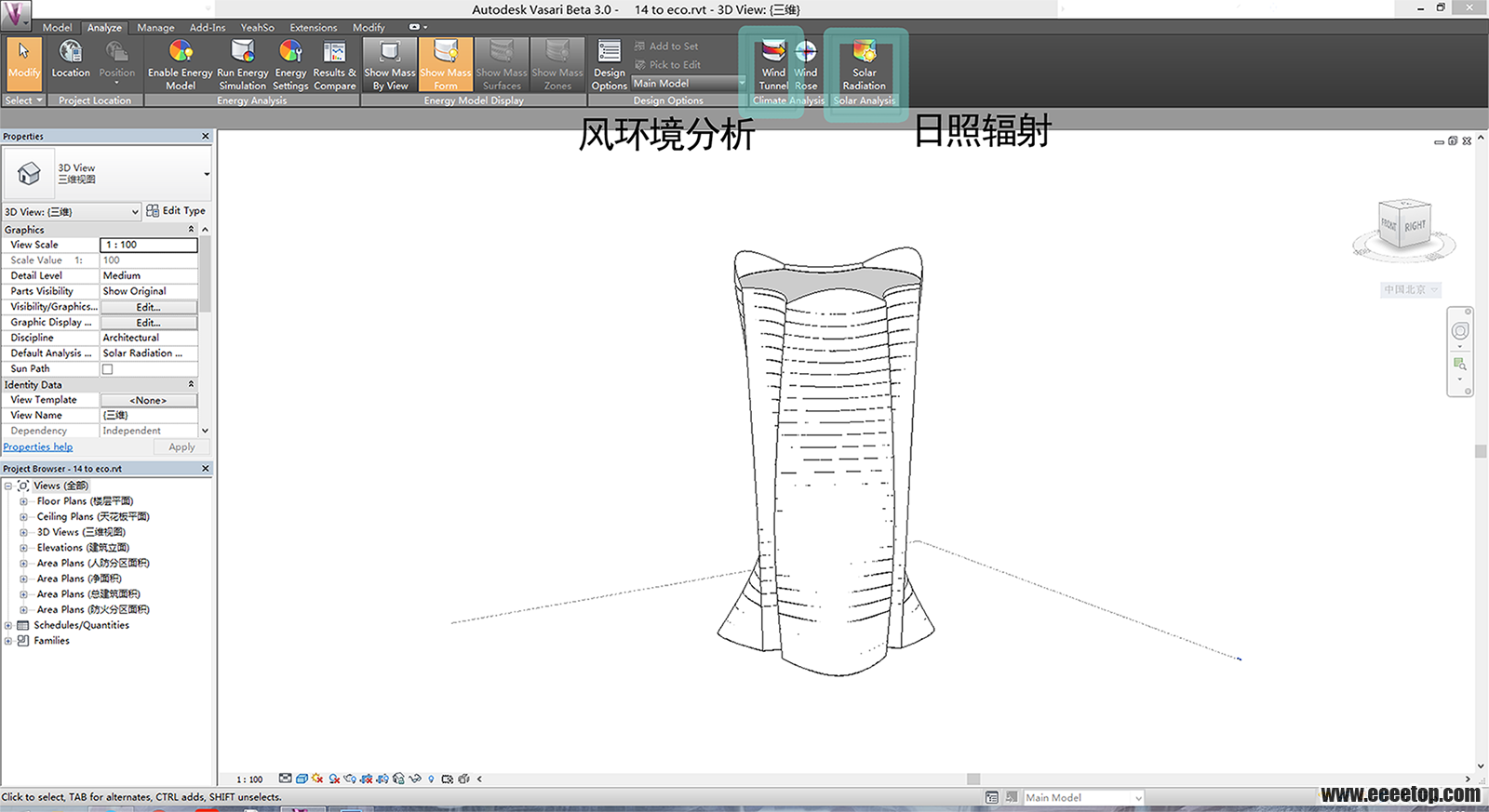Tick the Sun Path checkbox
This screenshot has width=1489, height=812.
pos(107,369)
